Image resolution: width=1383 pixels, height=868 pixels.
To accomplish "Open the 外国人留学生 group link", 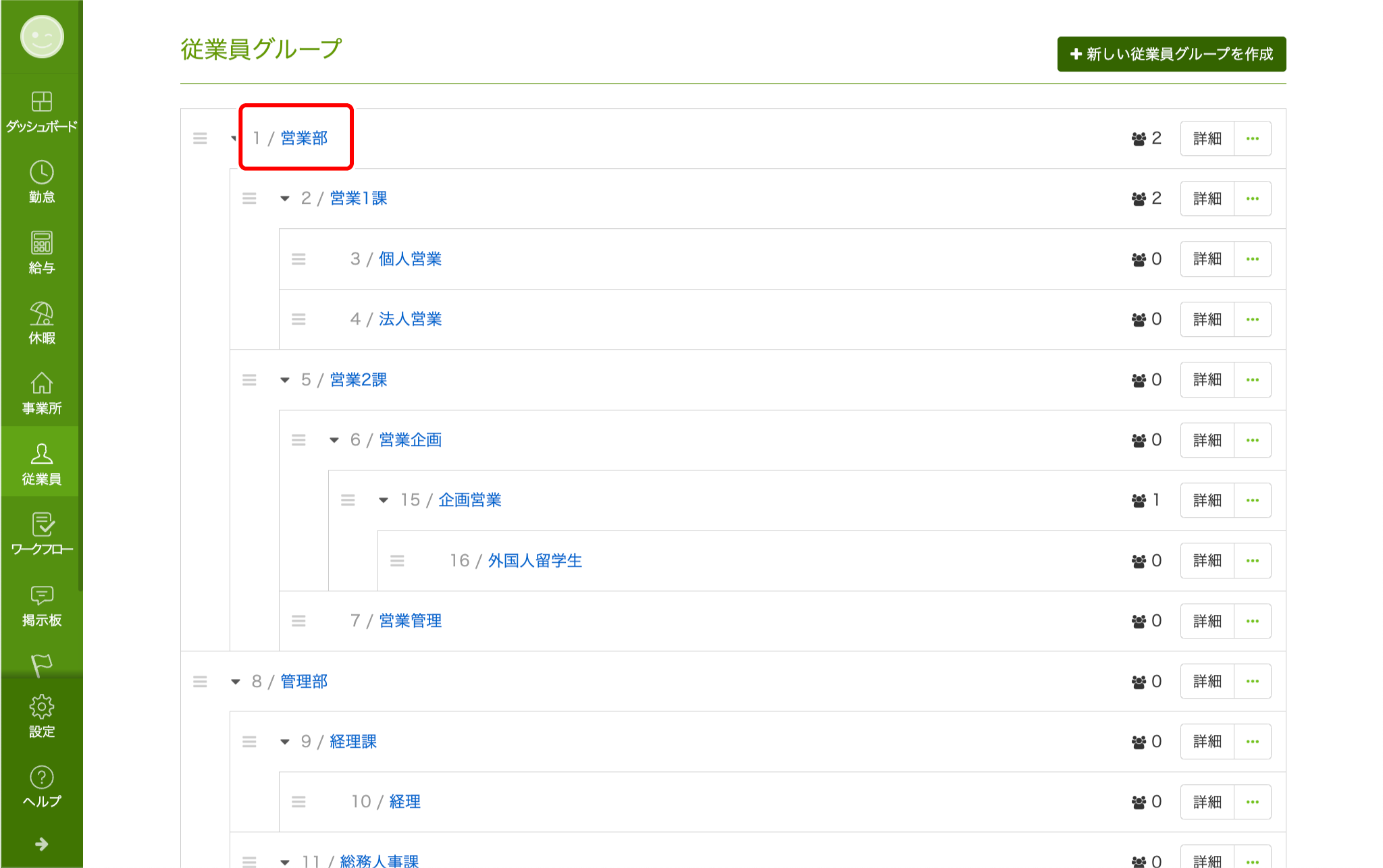I will point(535,561).
